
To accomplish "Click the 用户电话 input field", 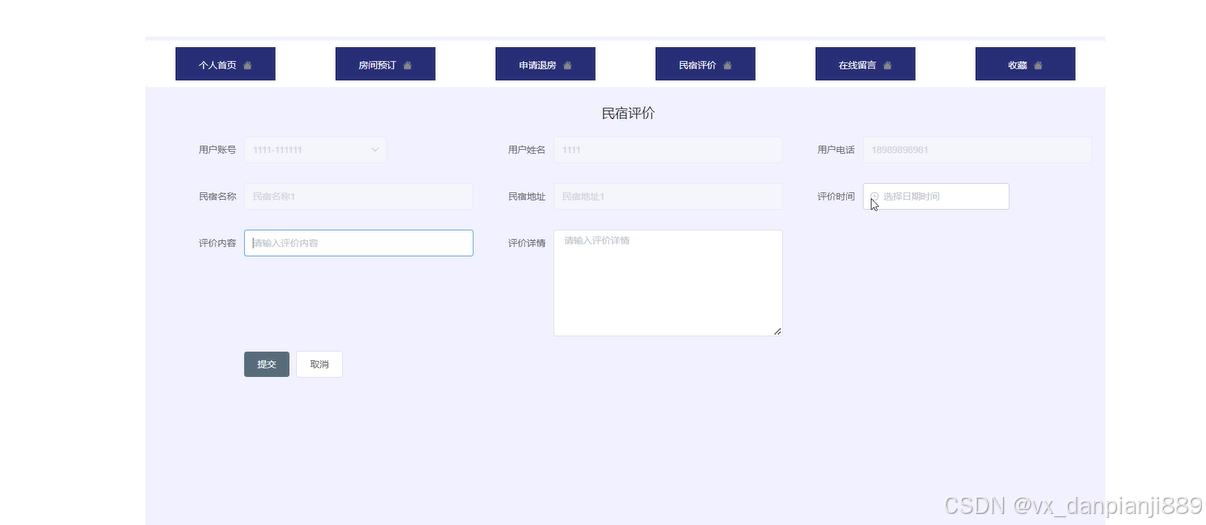I will (x=977, y=150).
